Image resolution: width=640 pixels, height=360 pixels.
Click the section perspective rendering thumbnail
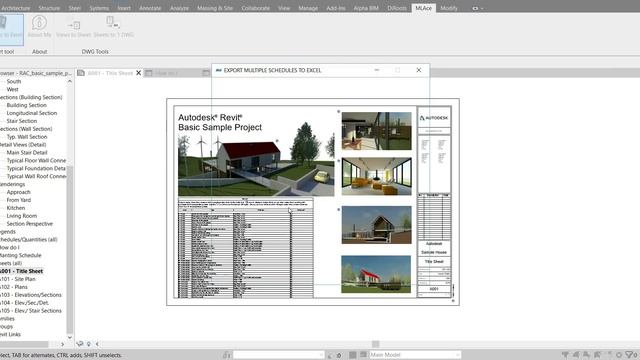tap(376, 225)
